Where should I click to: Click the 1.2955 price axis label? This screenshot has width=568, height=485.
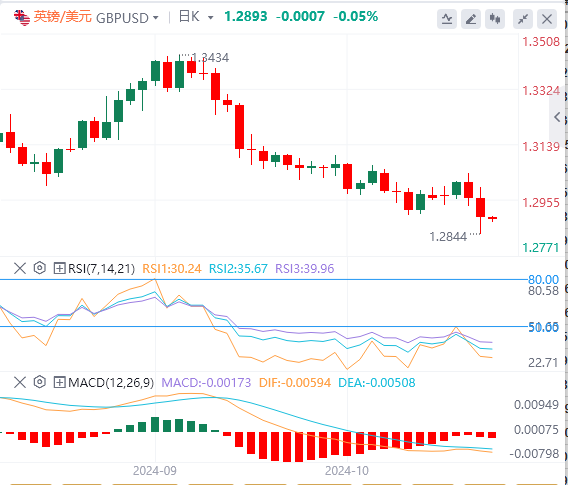pyautogui.click(x=541, y=203)
